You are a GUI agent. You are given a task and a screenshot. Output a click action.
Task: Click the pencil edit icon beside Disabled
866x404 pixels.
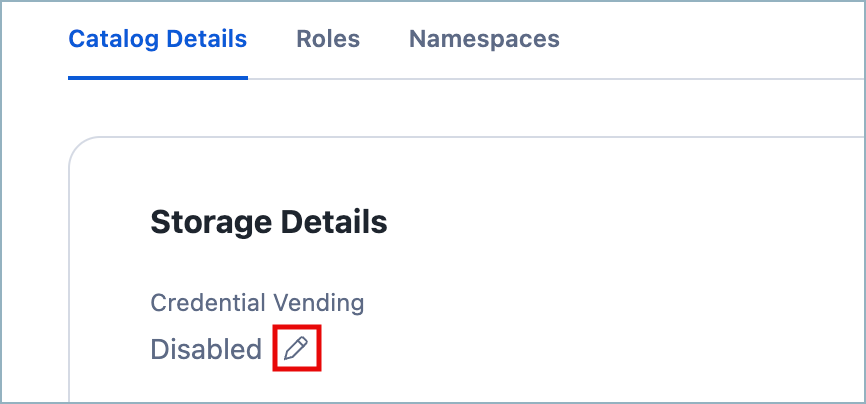296,349
